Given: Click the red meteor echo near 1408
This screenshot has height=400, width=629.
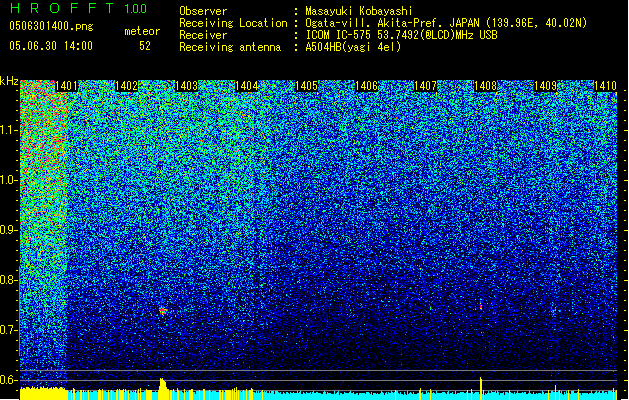Looking at the screenshot, I should click(481, 306).
